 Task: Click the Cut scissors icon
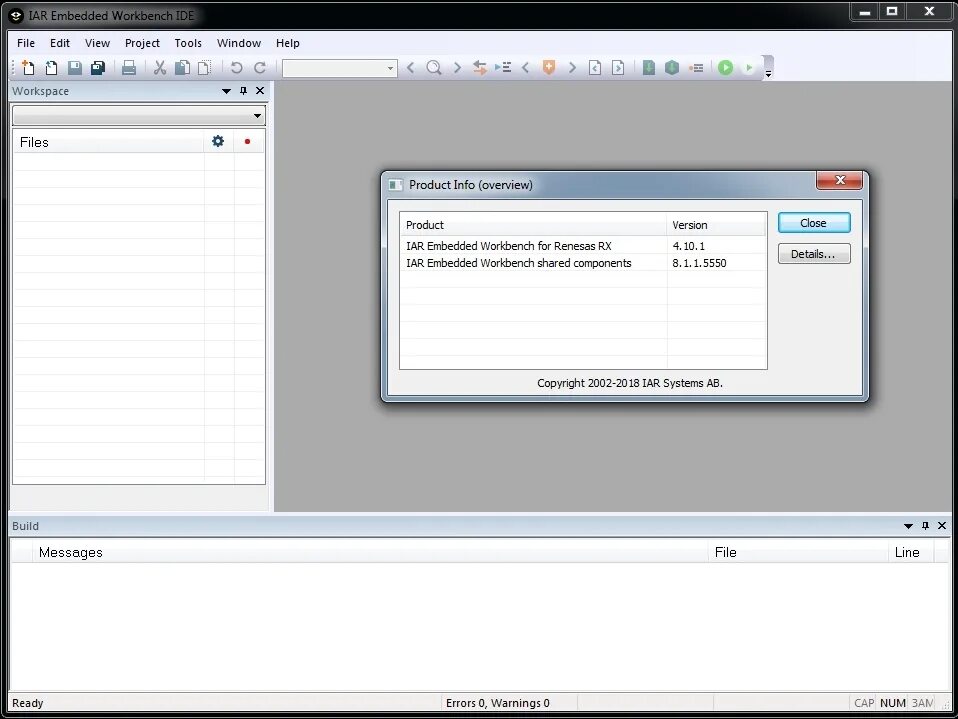159,68
